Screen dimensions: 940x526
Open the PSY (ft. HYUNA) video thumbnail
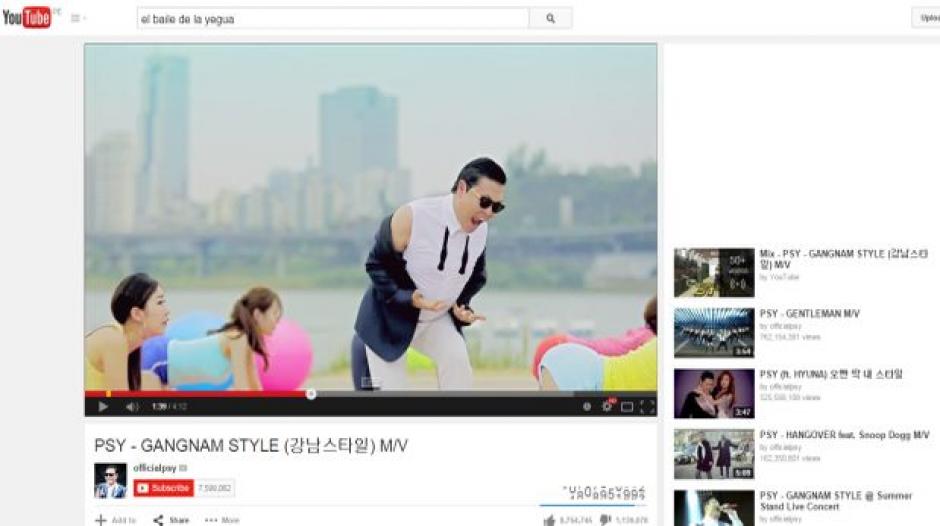pos(714,393)
